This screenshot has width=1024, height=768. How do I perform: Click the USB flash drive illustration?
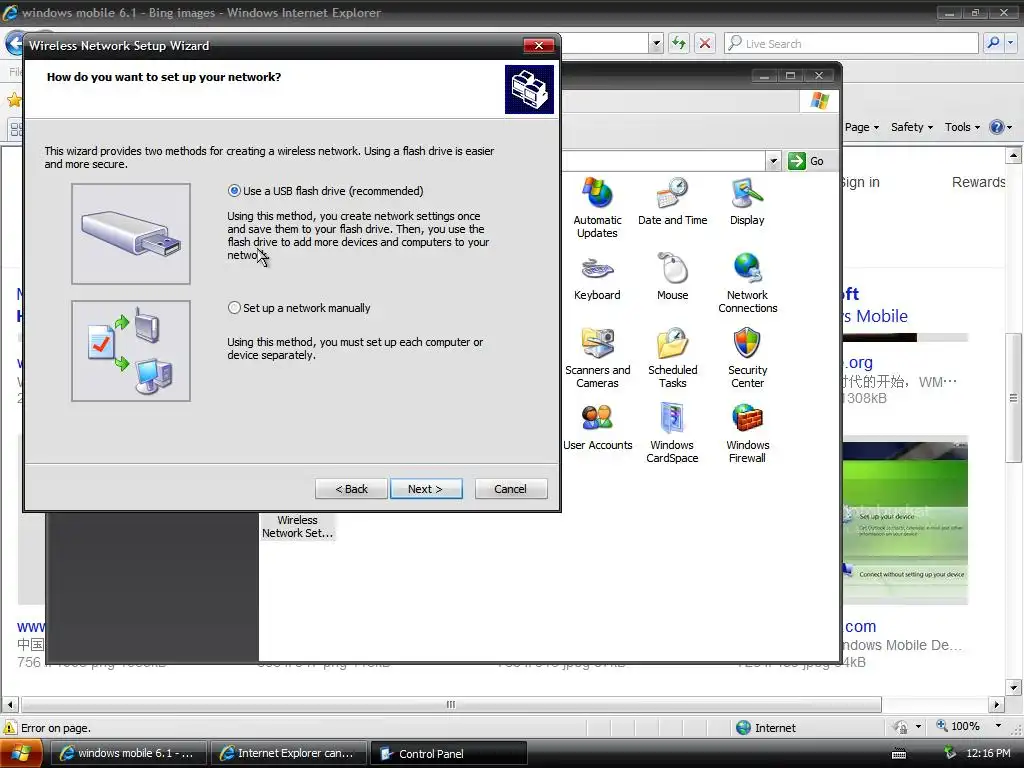[131, 234]
